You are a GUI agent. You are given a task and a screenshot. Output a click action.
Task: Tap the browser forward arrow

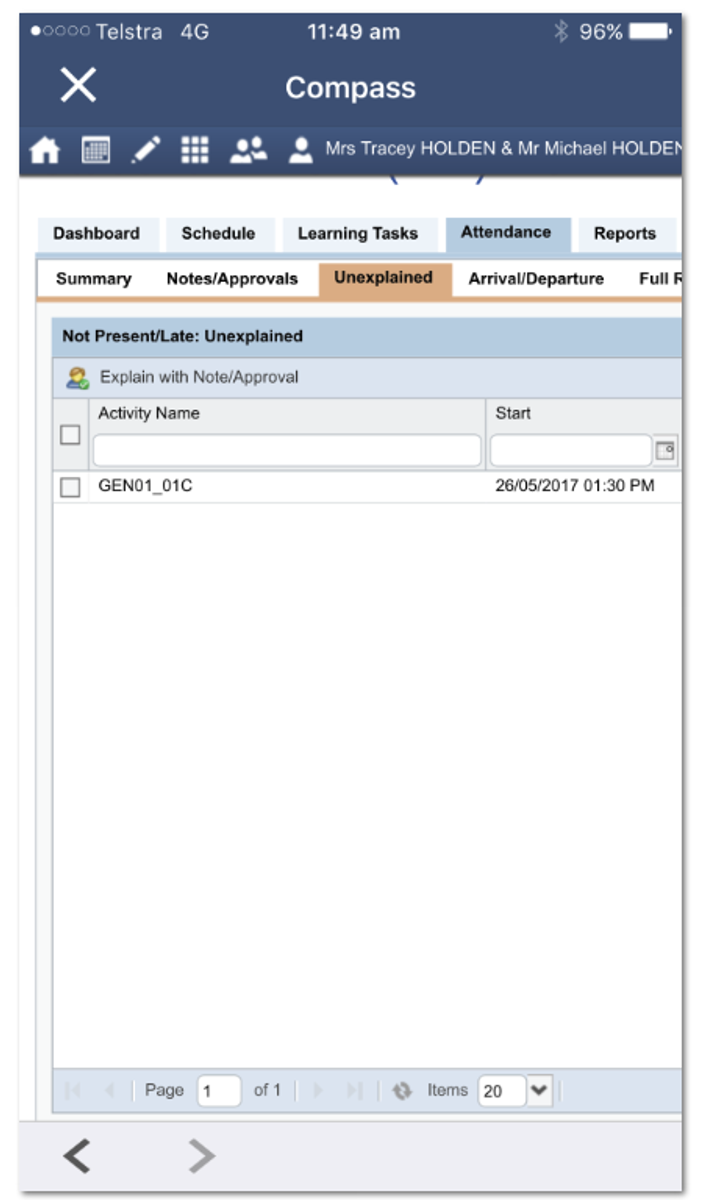[x=202, y=1157]
